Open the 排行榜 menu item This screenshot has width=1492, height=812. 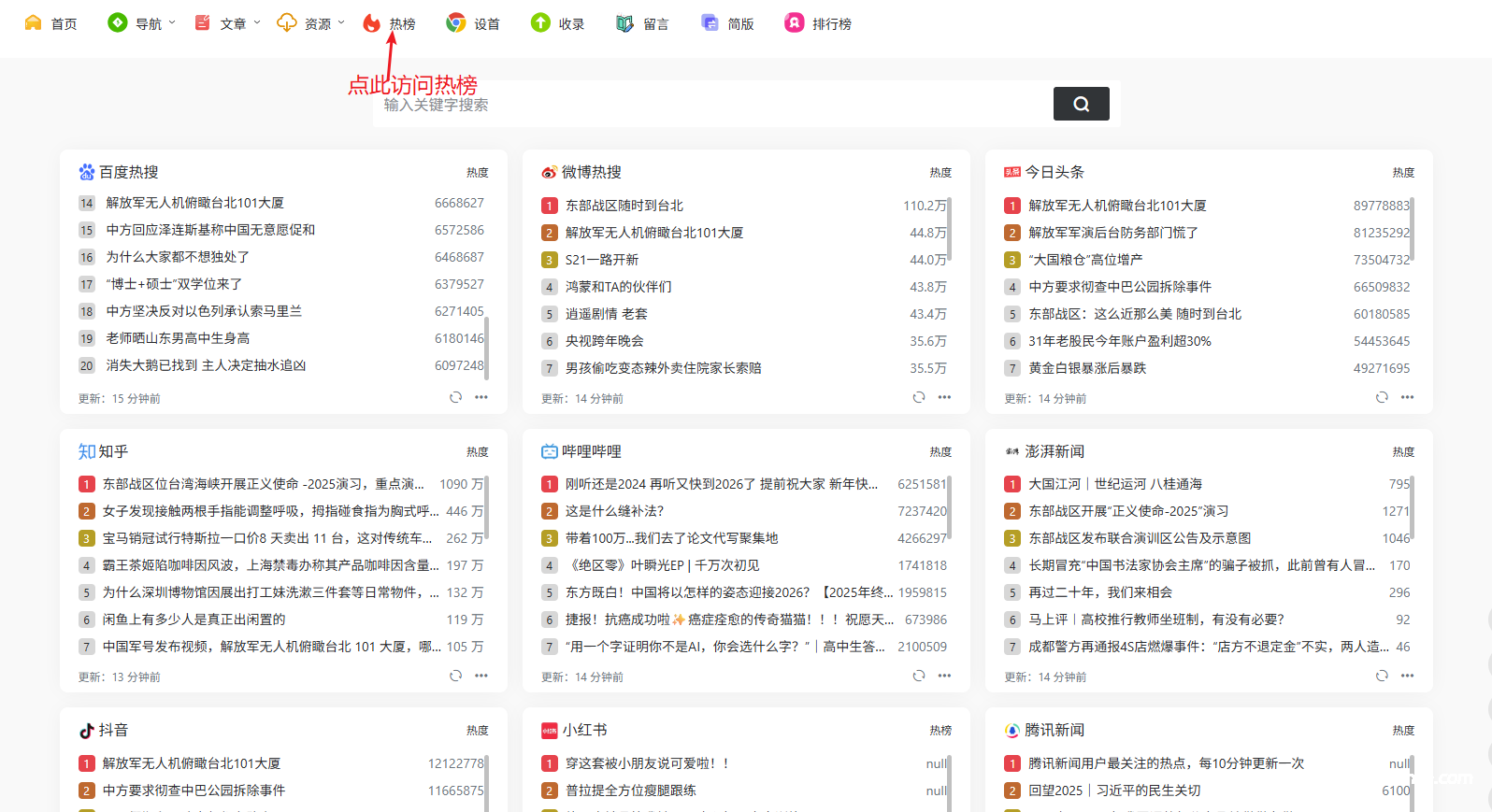831,23
